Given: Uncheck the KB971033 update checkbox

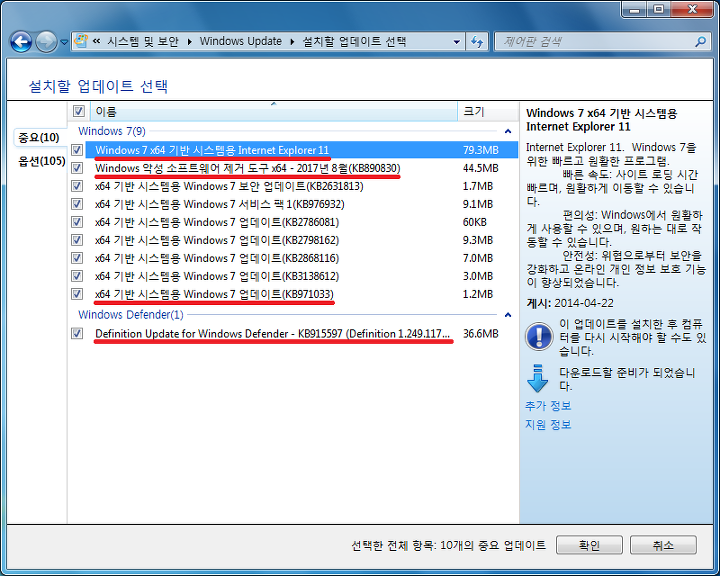Looking at the screenshot, I should coord(77,294).
